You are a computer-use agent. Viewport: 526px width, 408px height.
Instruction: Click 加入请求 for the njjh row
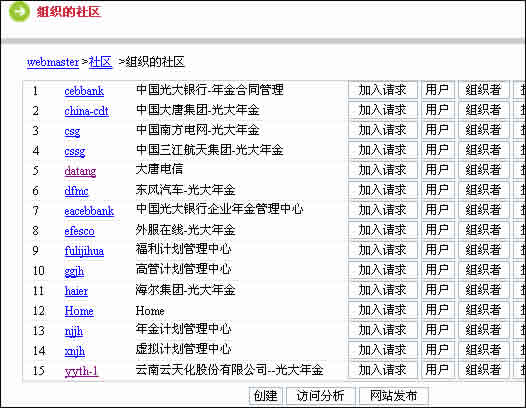pyautogui.click(x=383, y=330)
